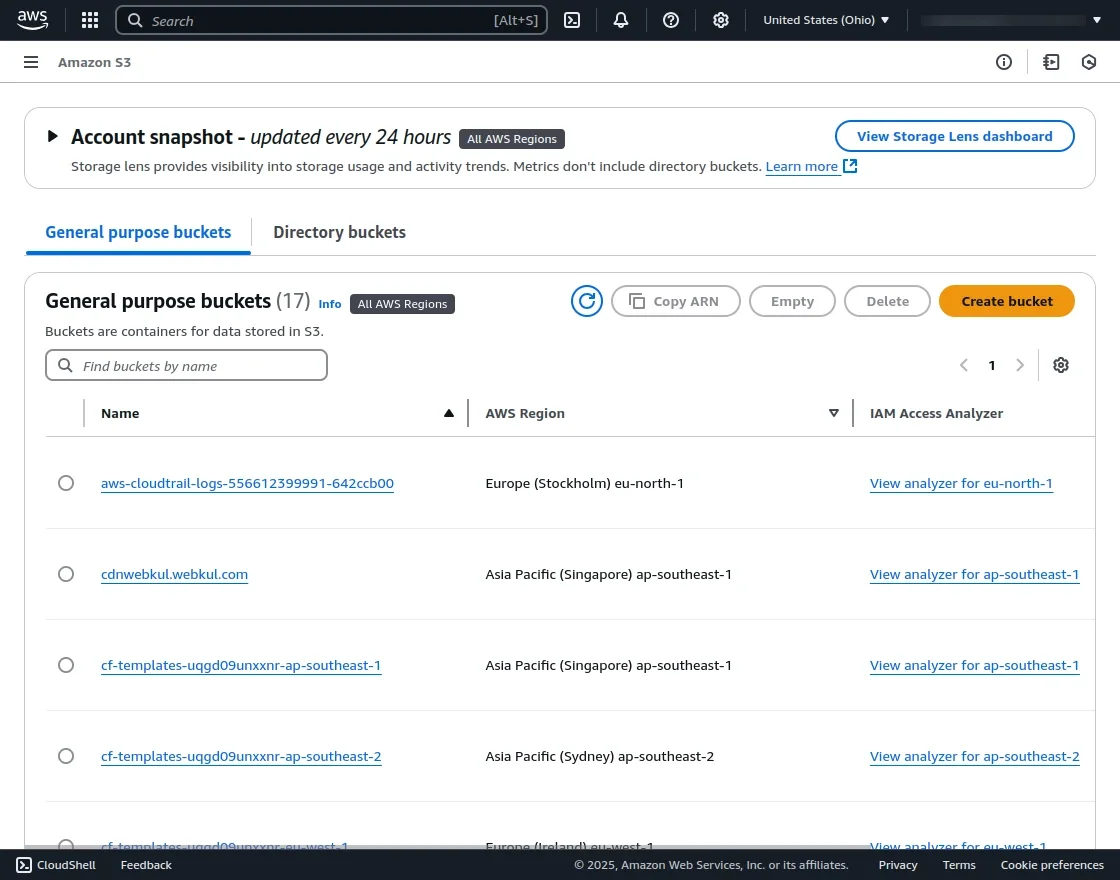
Task: Click IAM Access Analyzer column header
Action: (936, 414)
